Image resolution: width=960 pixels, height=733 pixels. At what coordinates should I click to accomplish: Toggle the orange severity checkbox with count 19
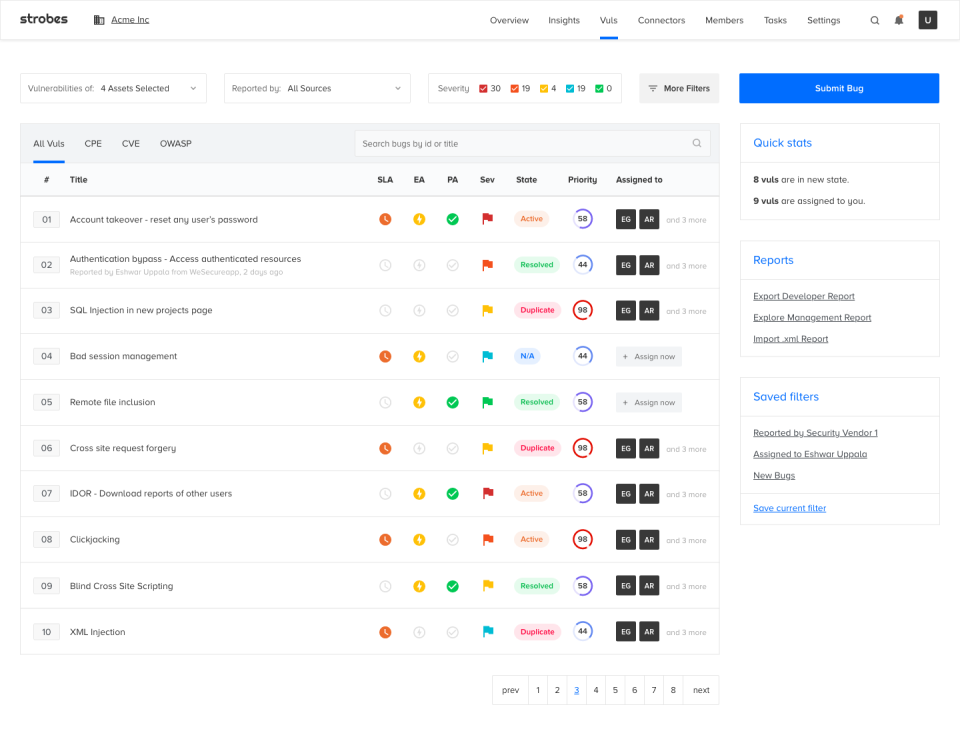click(514, 89)
